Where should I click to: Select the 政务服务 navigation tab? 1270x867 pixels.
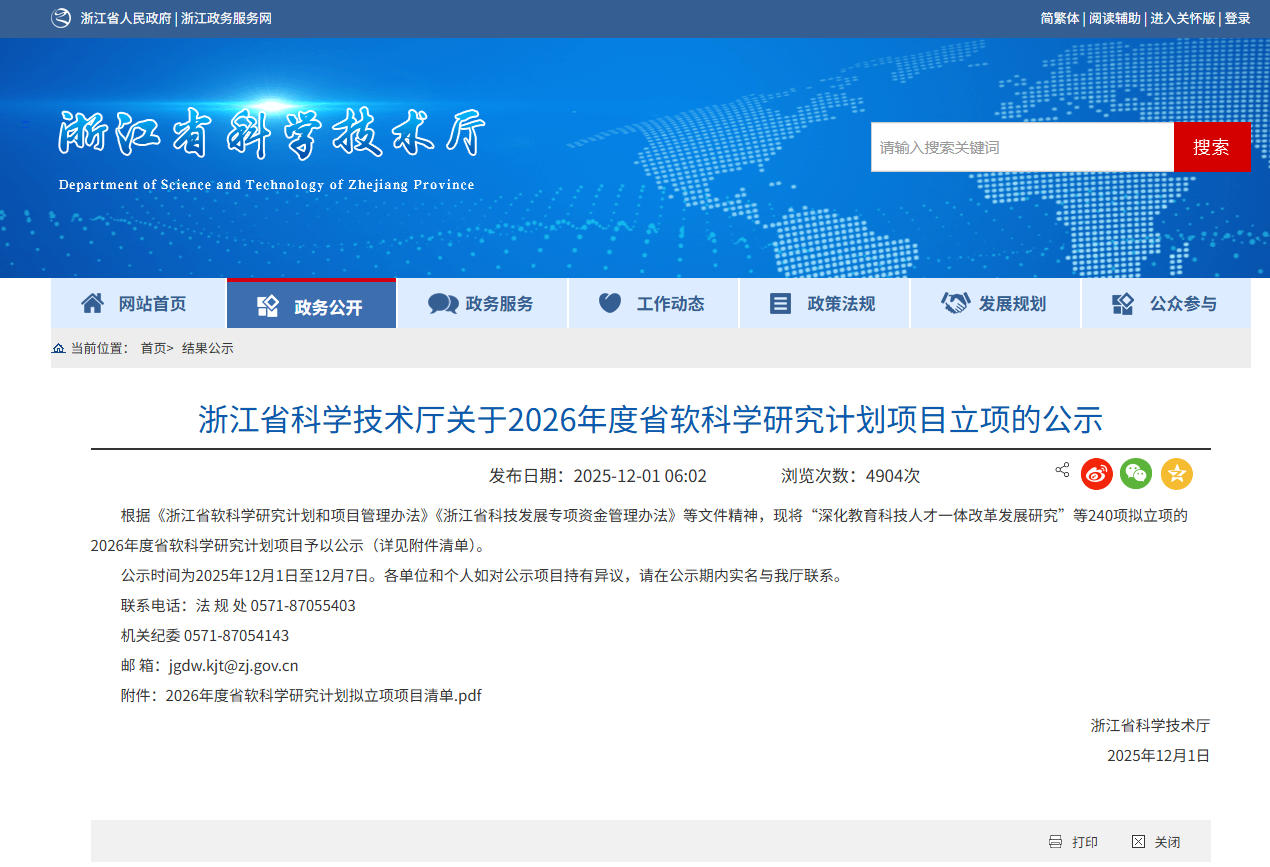tap(482, 304)
